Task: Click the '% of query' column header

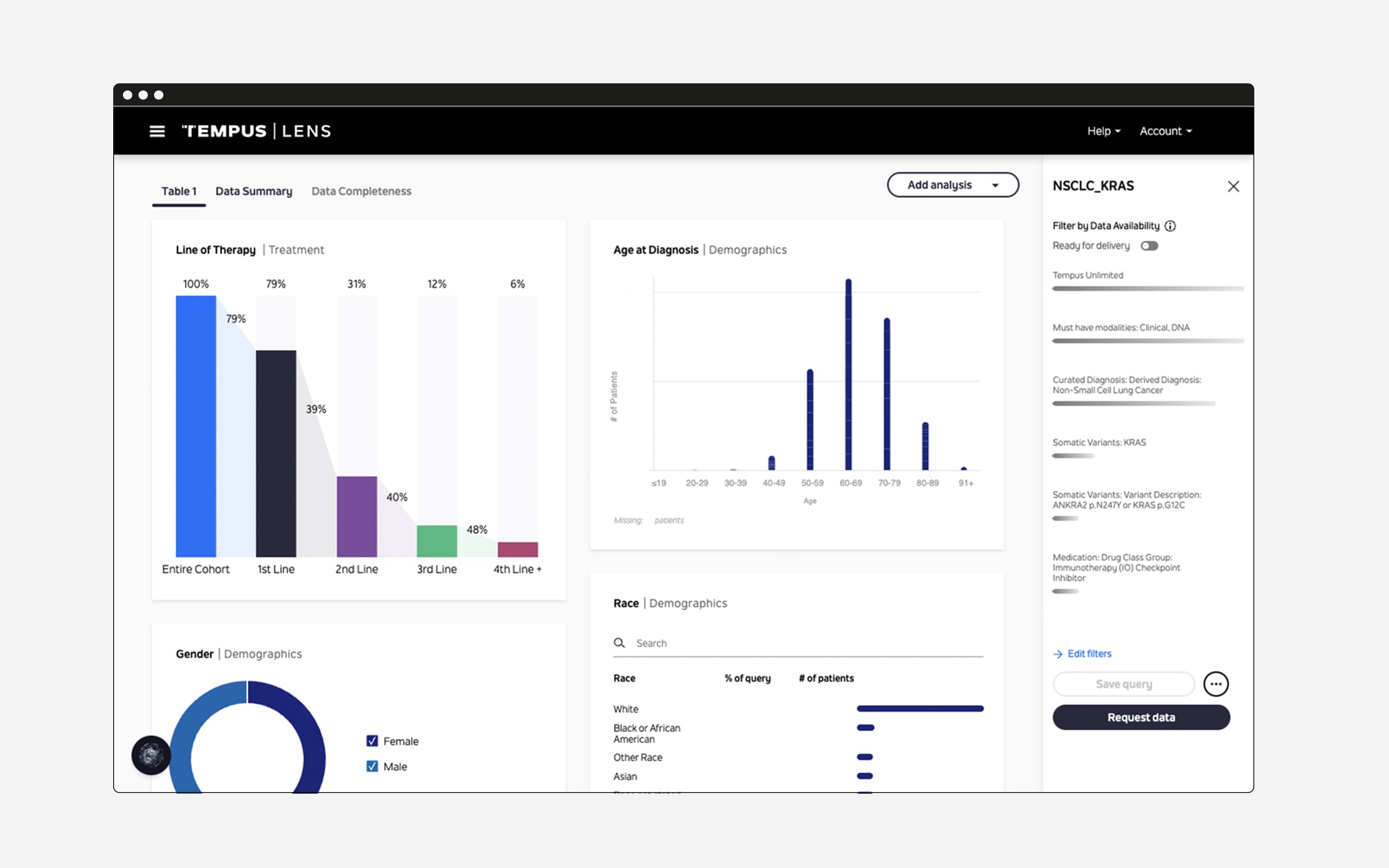Action: [747, 678]
